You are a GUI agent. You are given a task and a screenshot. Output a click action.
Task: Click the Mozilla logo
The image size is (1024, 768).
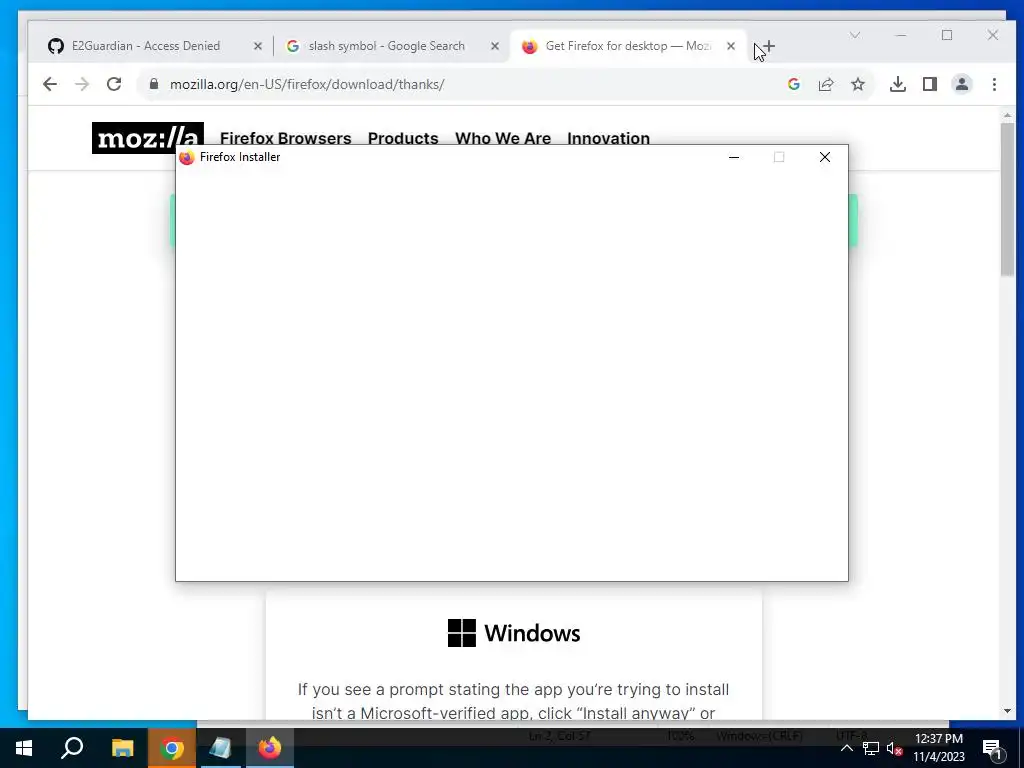pyautogui.click(x=148, y=138)
